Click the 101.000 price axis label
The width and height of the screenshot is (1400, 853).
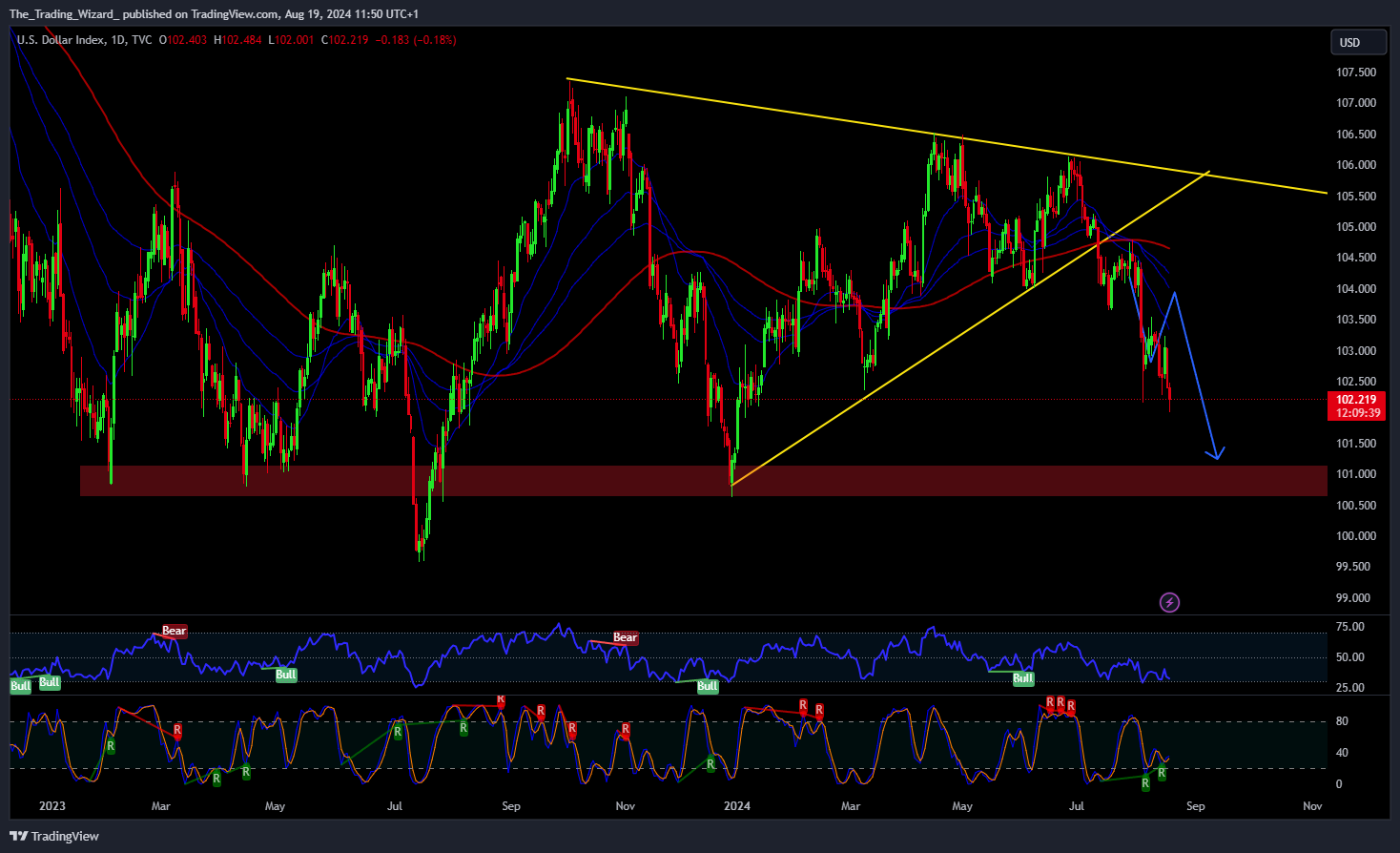pos(1355,474)
